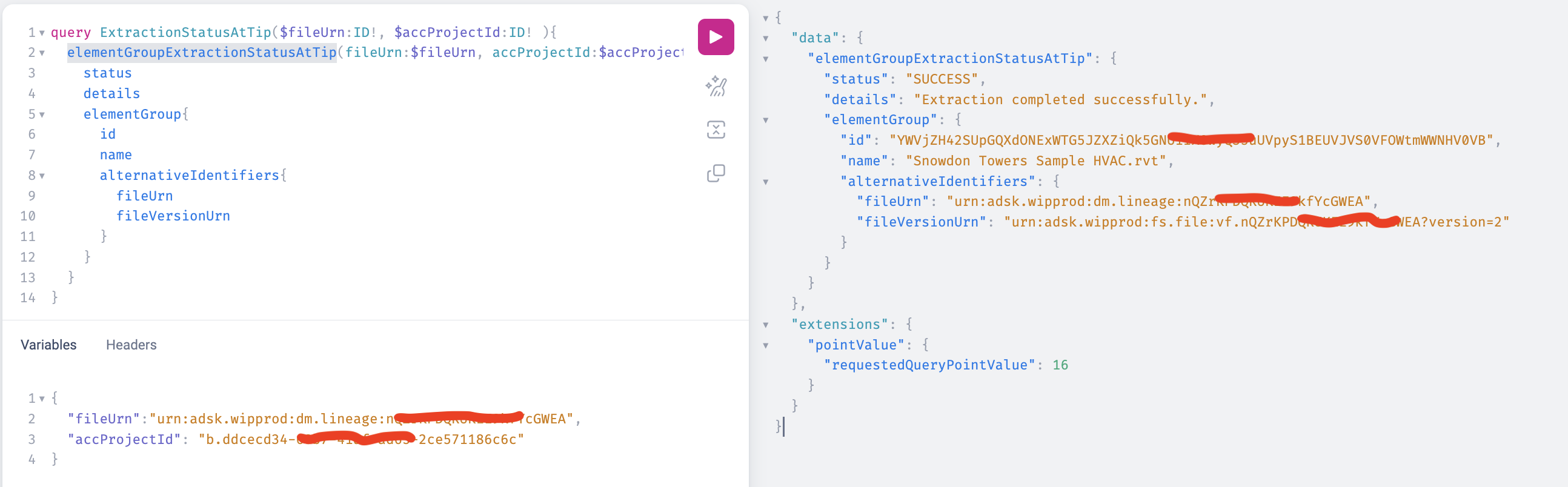Screen dimensions: 1568x487
Task: Prettify the query with the magic wand icon
Action: [716, 87]
